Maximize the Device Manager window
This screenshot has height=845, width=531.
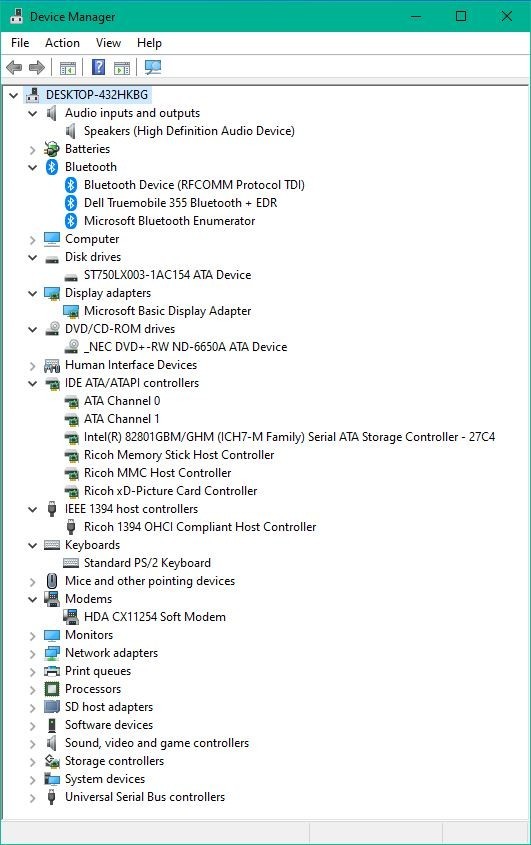click(461, 16)
